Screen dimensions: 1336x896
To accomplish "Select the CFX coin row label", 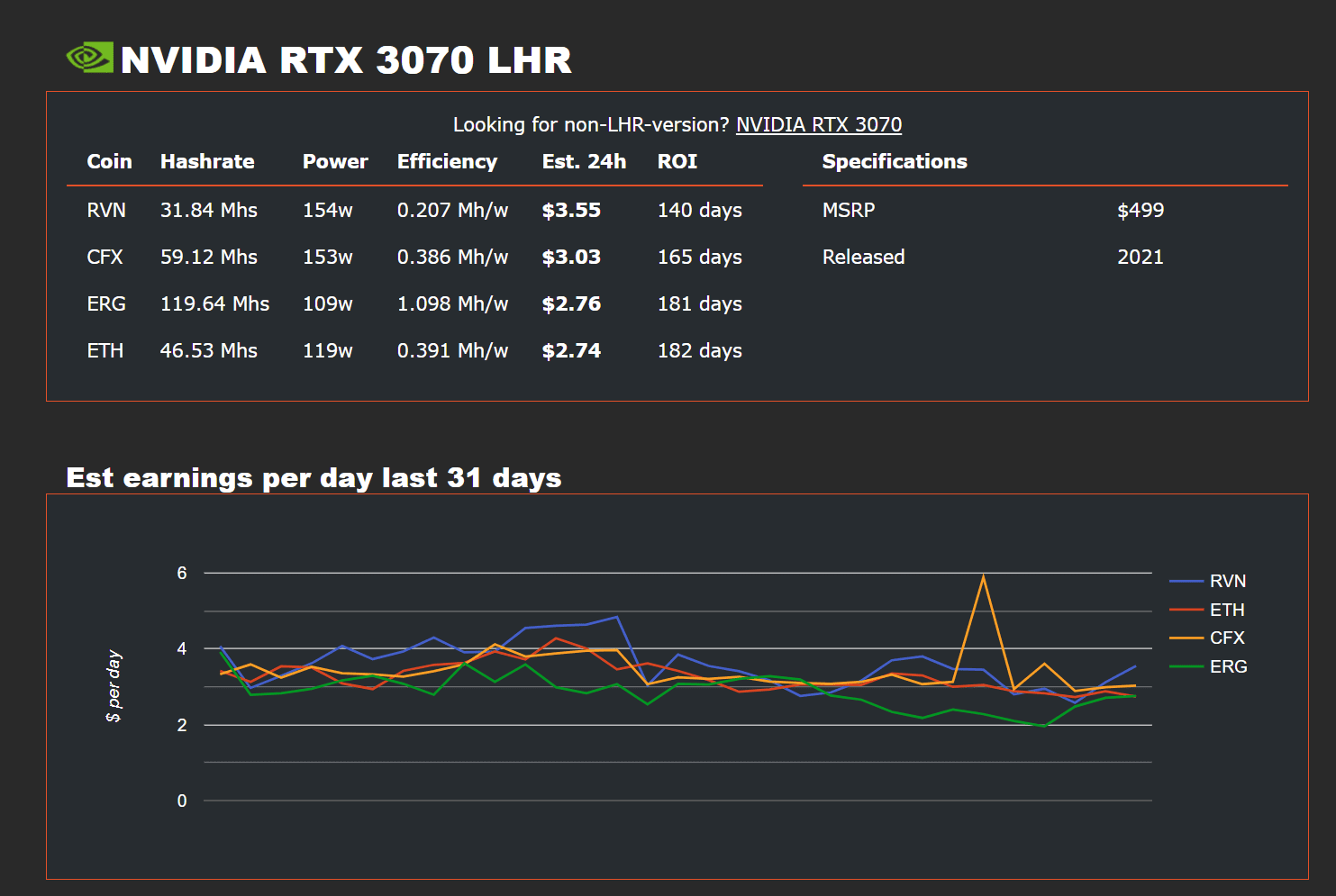I will 105,257.
